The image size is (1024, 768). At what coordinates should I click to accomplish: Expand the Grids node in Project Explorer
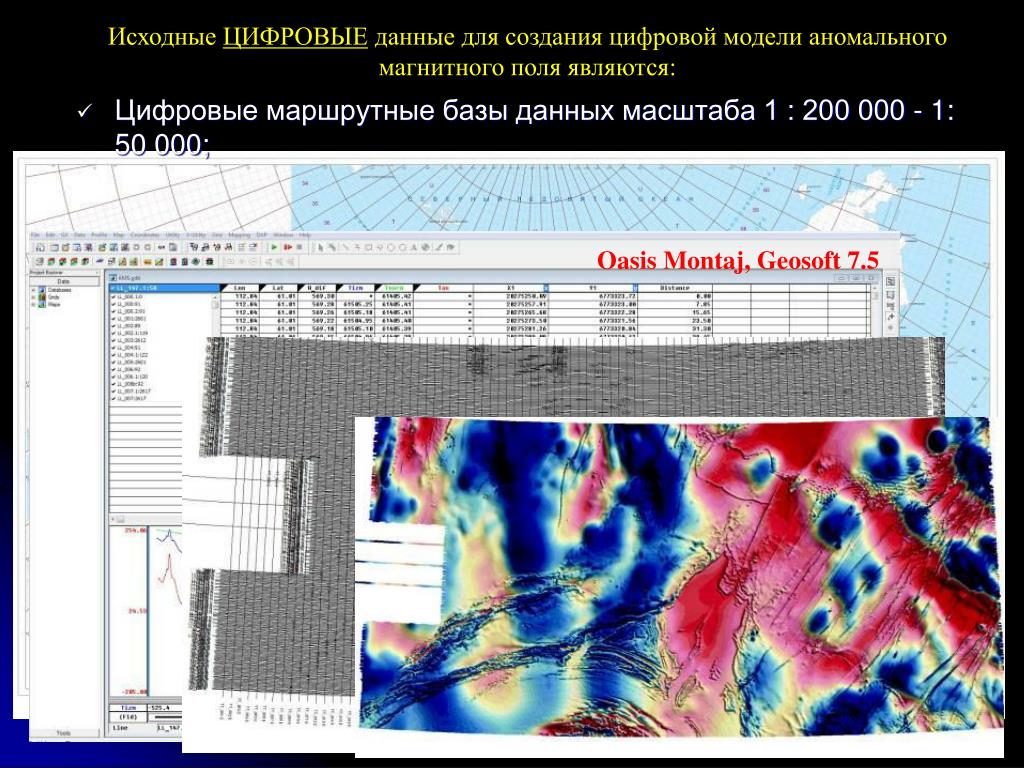coord(33,297)
